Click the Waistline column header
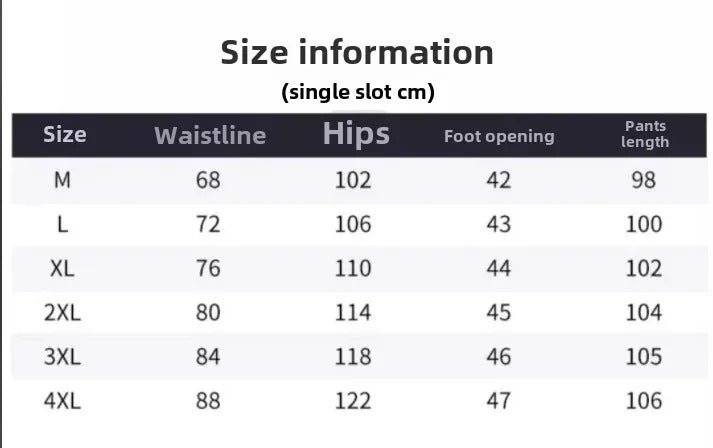The image size is (713, 448). click(x=210, y=135)
